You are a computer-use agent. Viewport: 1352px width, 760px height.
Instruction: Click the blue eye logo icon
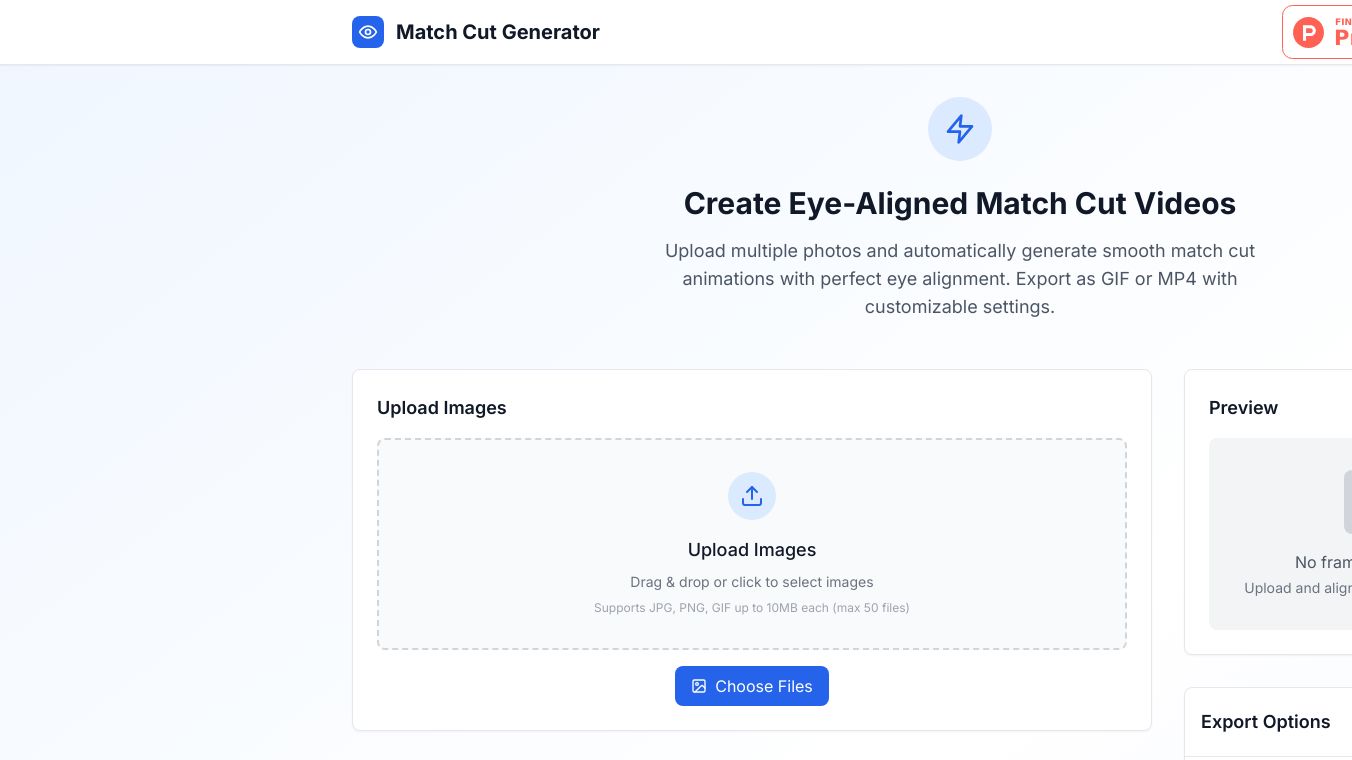coord(368,32)
